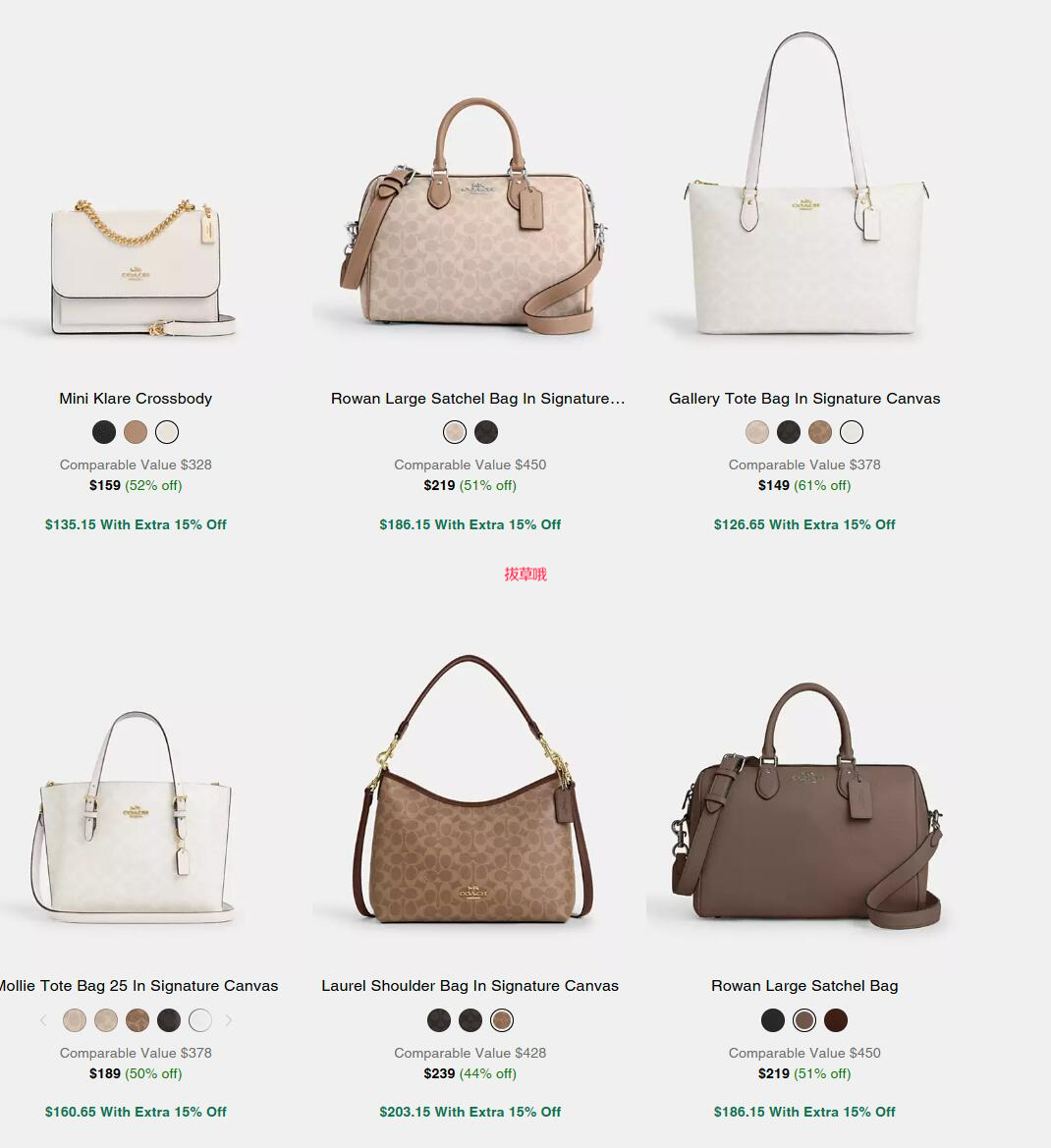The width and height of the screenshot is (1051, 1148).
Task: Select black swatch for Mini Klare Crossbody
Action: tap(104, 432)
